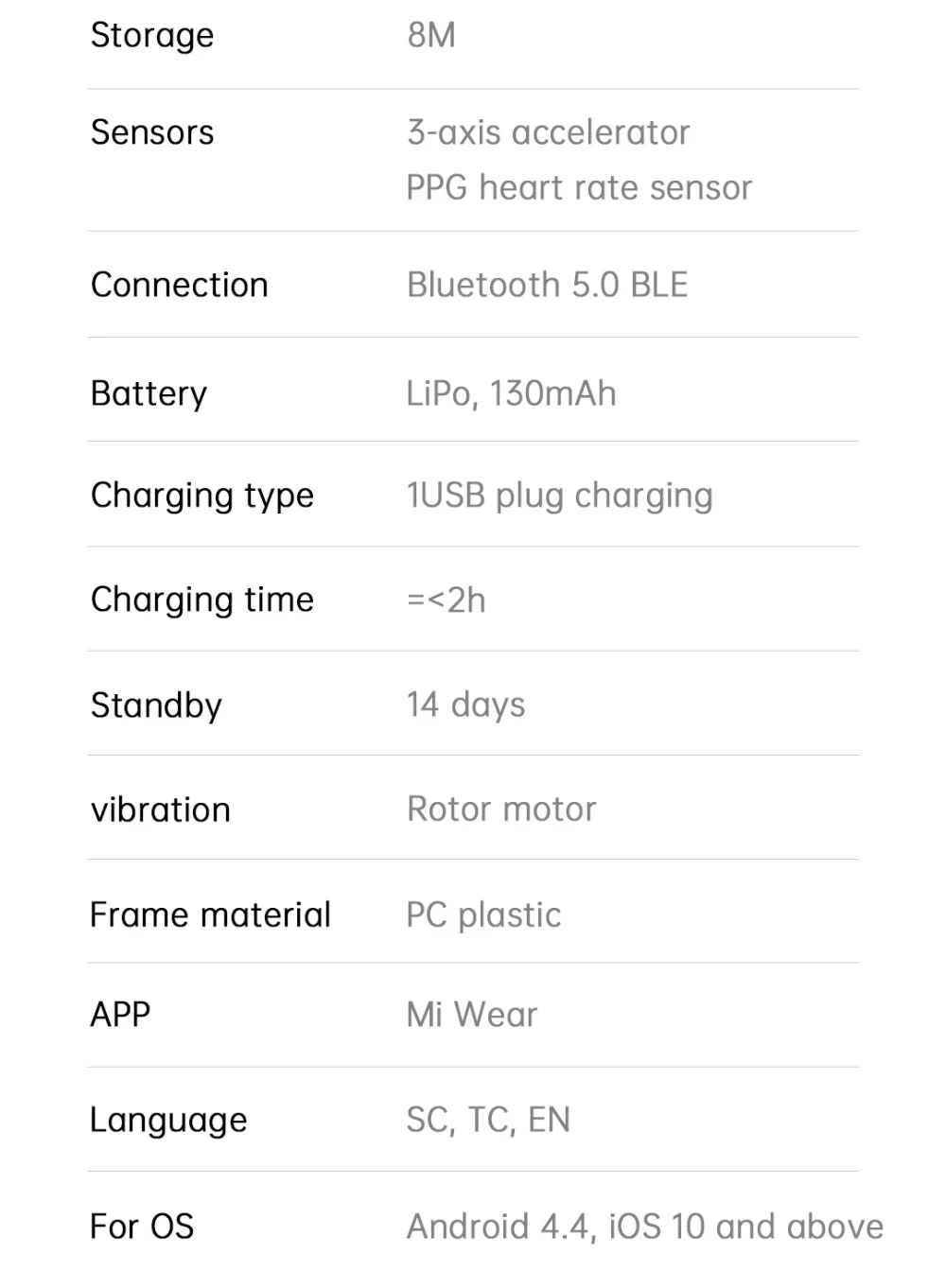Click the PPG heart rate sensor text
Screen dimensions: 946x1288
coord(579,188)
